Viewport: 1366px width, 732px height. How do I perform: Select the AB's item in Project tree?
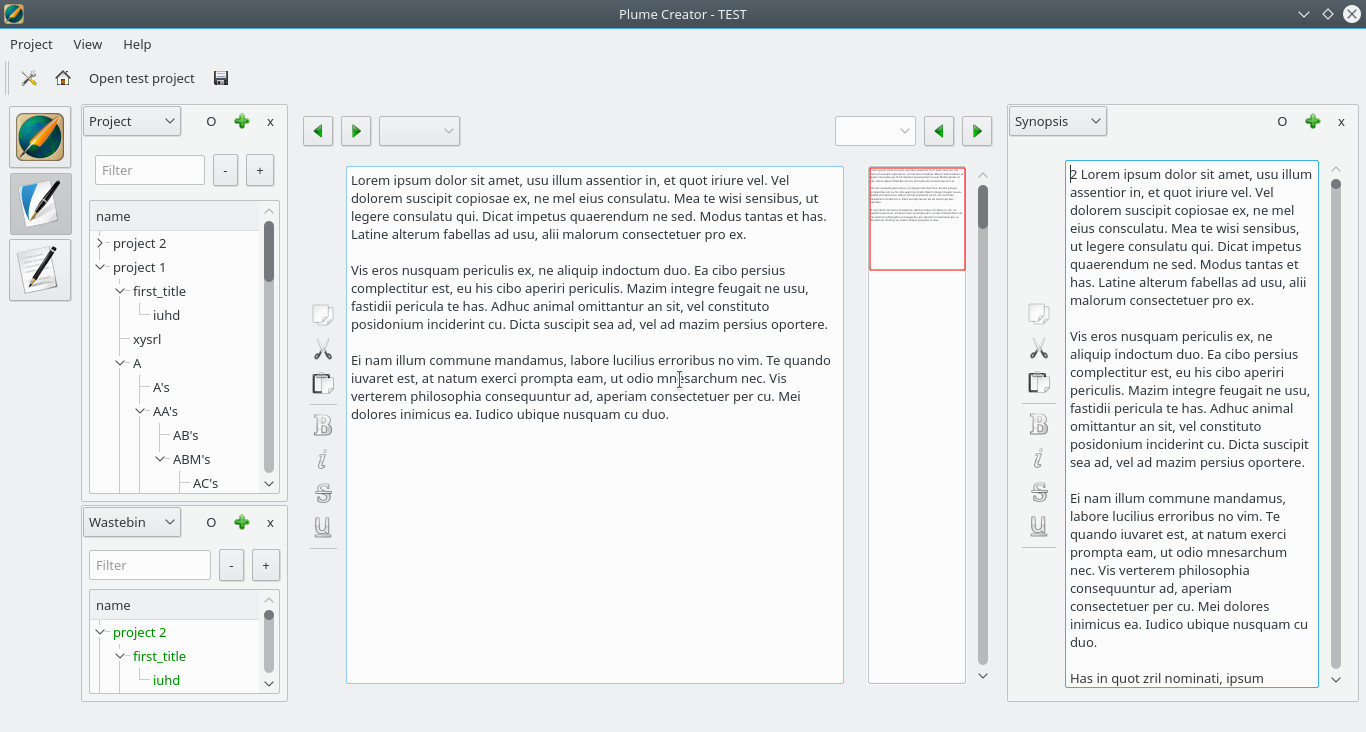pos(186,435)
